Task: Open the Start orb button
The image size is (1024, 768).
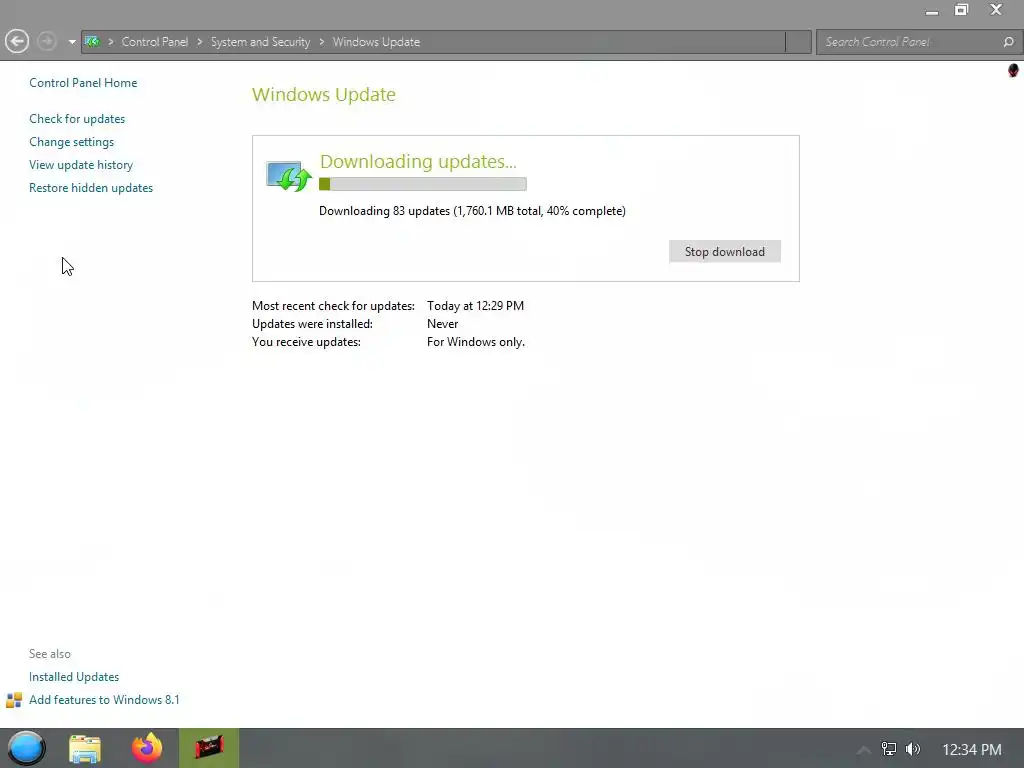Action: coord(26,748)
